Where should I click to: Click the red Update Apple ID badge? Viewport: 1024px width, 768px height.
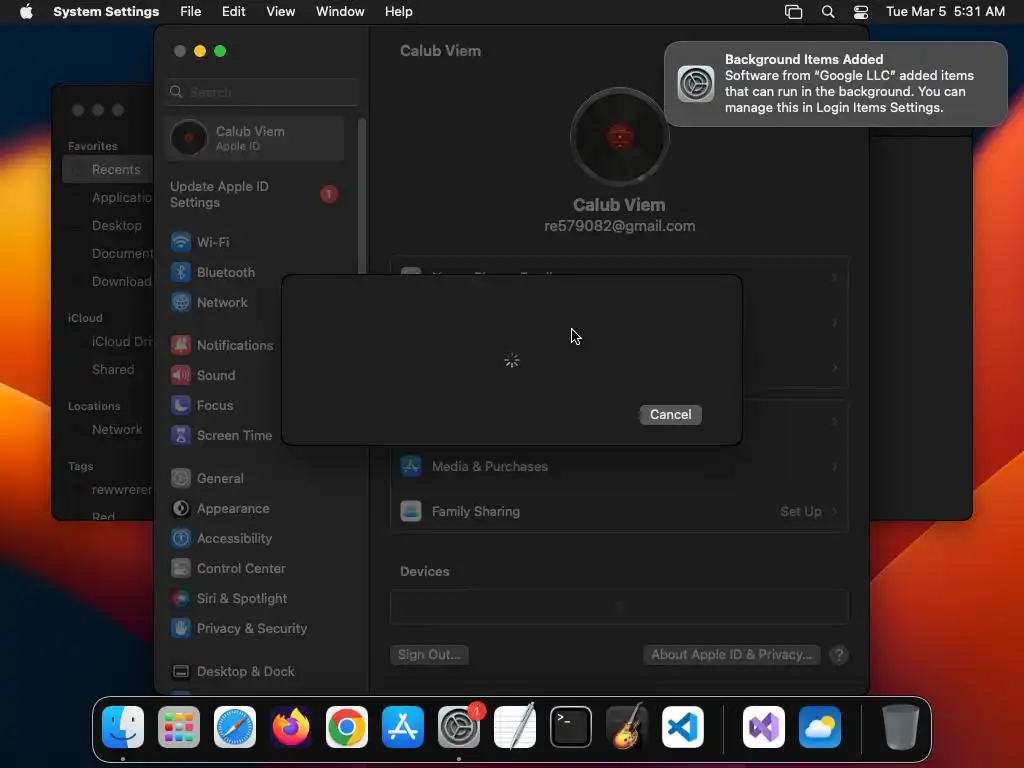click(x=329, y=194)
